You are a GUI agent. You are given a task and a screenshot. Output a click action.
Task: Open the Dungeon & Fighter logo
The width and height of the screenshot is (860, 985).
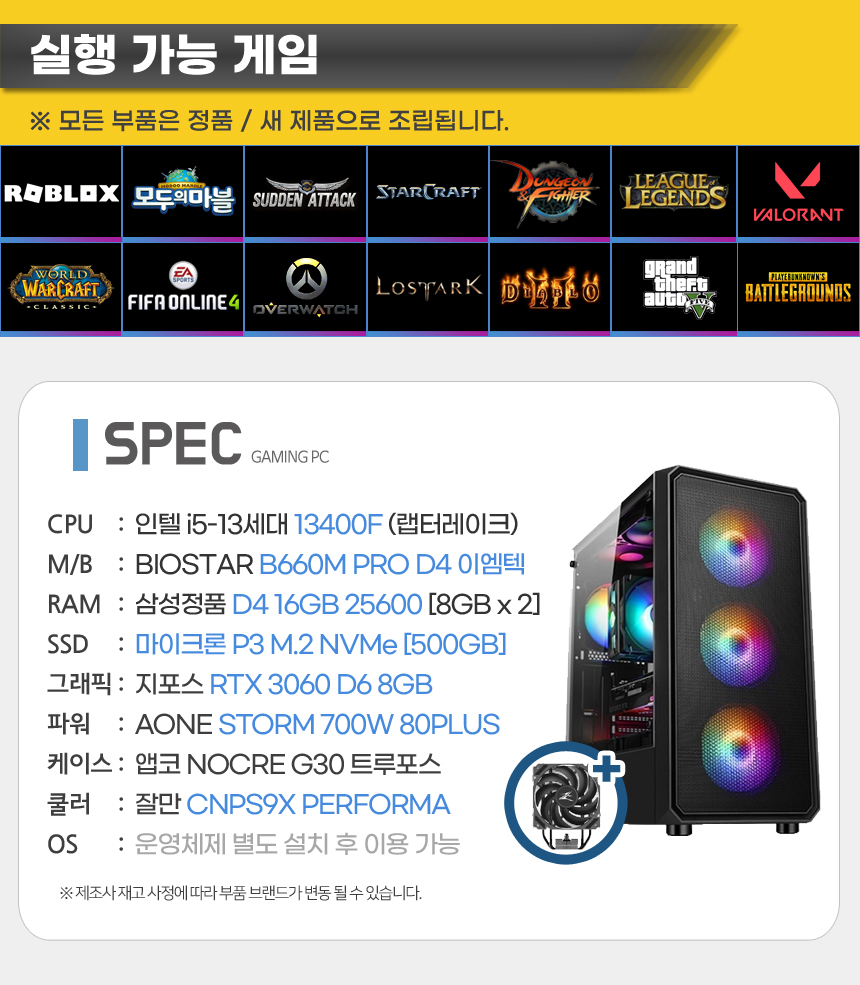pos(550,193)
